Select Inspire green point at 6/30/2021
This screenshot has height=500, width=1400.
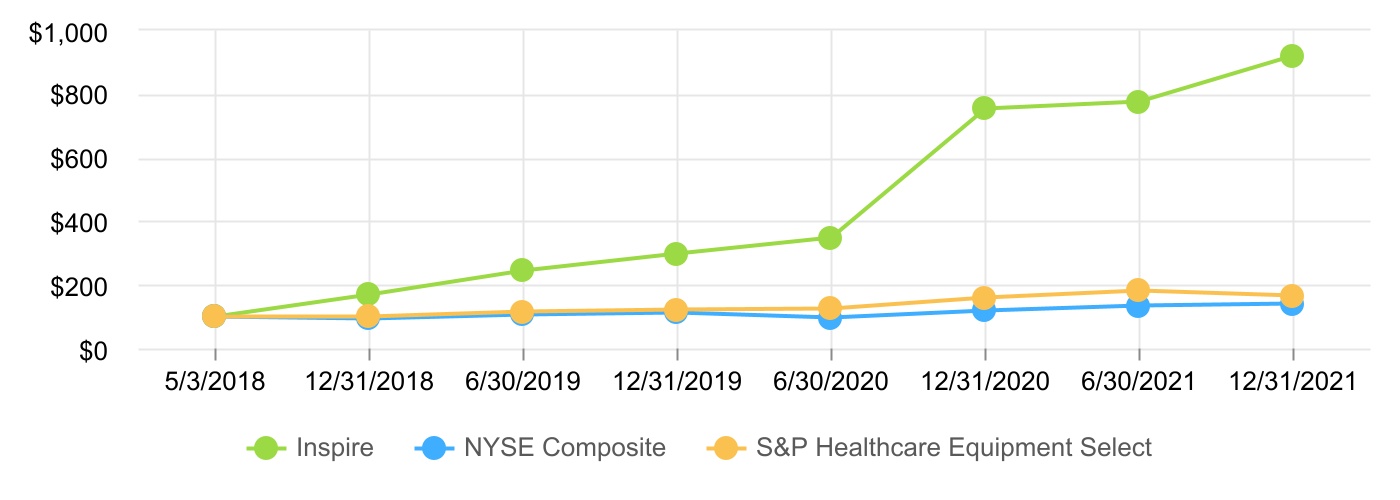point(1138,102)
